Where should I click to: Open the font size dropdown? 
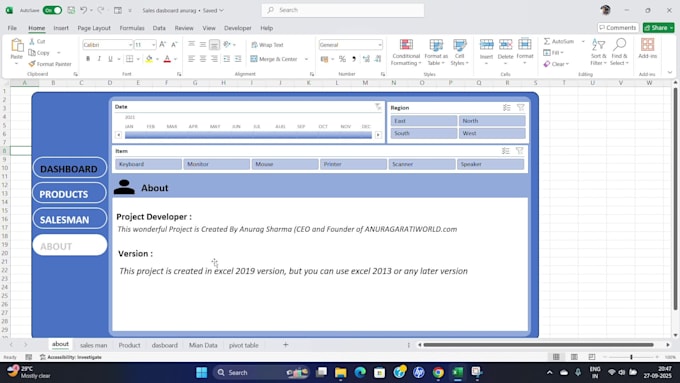(x=154, y=45)
